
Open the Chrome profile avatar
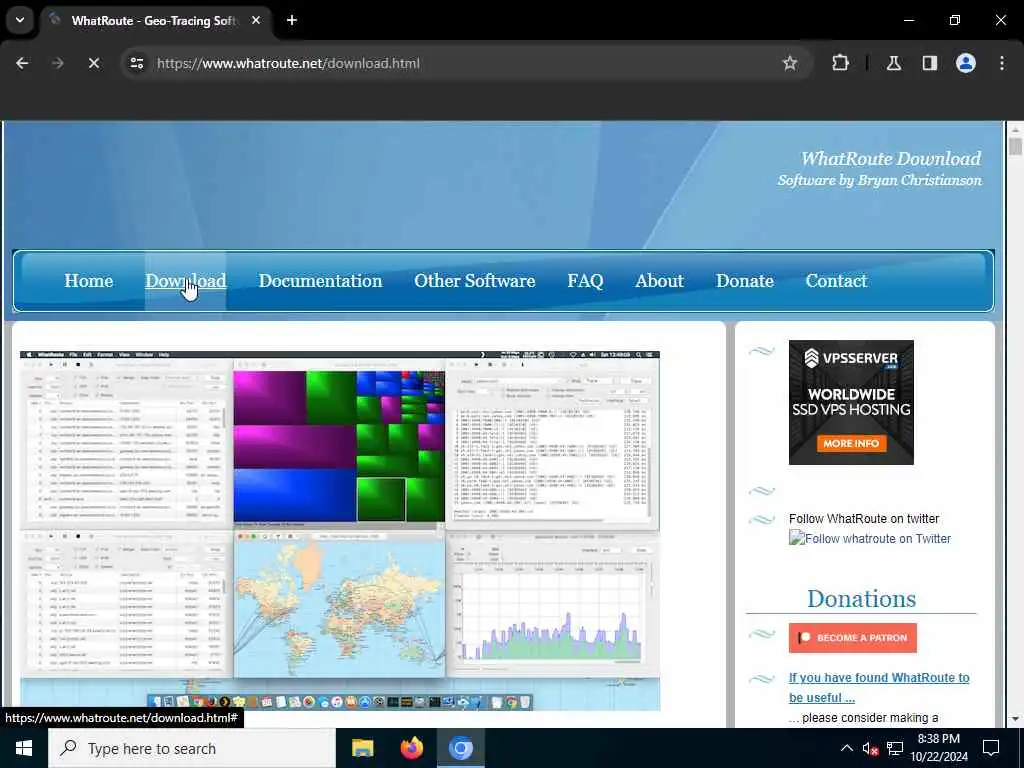pos(965,63)
